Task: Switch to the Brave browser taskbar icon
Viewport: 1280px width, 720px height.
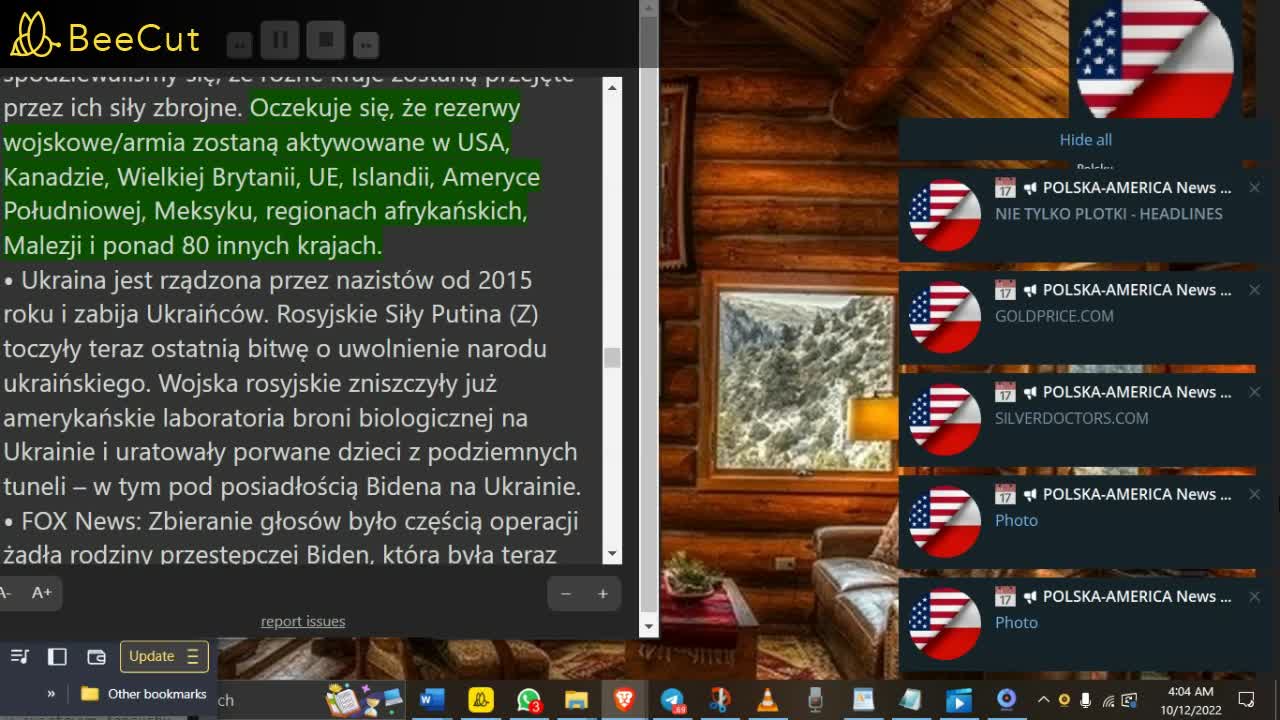Action: [623, 700]
